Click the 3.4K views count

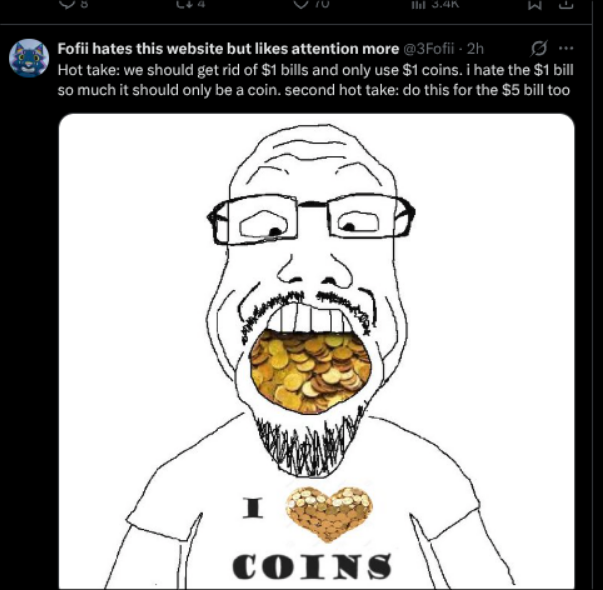(x=445, y=4)
